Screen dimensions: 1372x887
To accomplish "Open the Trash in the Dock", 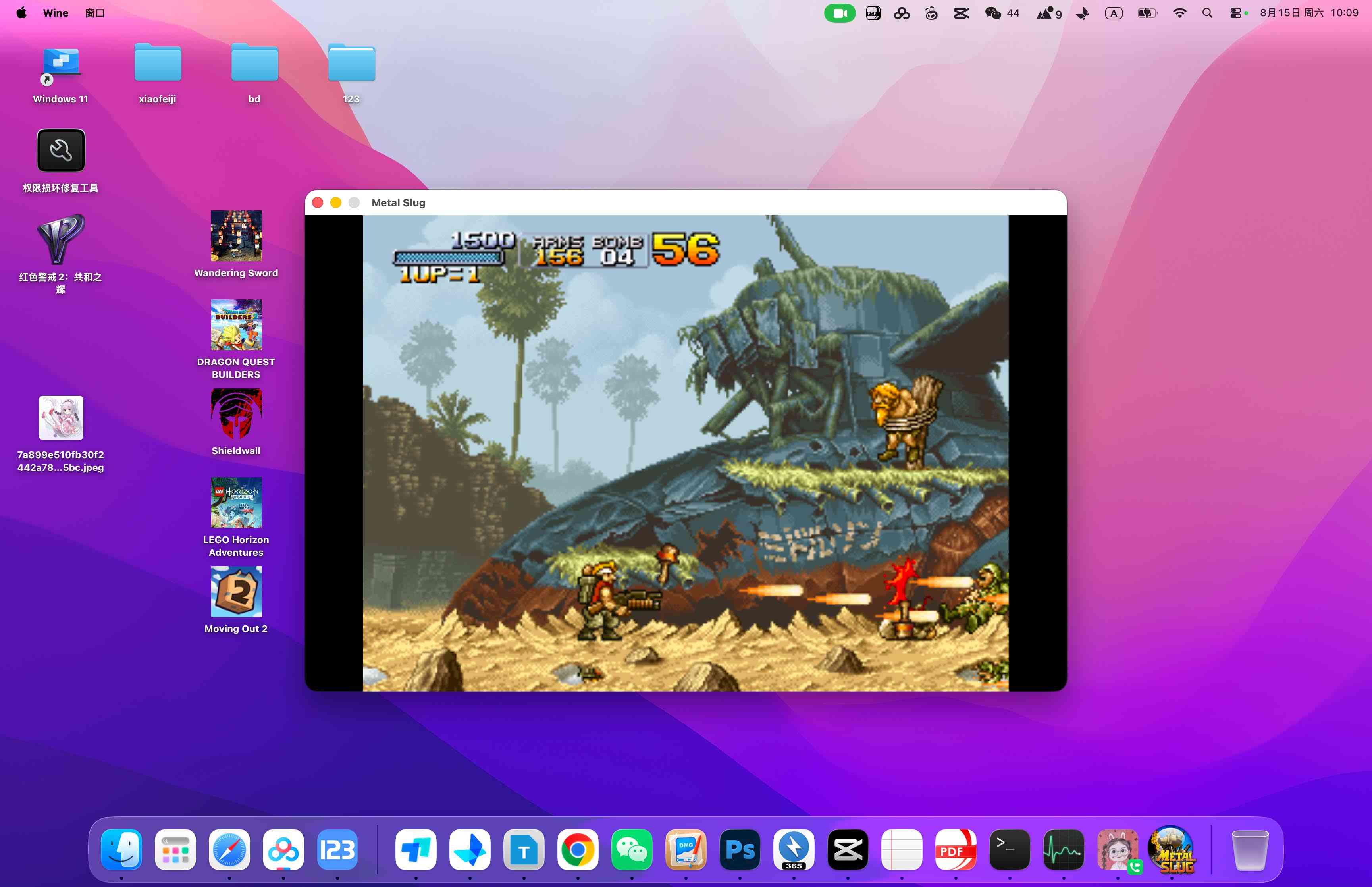I will click(x=1250, y=850).
